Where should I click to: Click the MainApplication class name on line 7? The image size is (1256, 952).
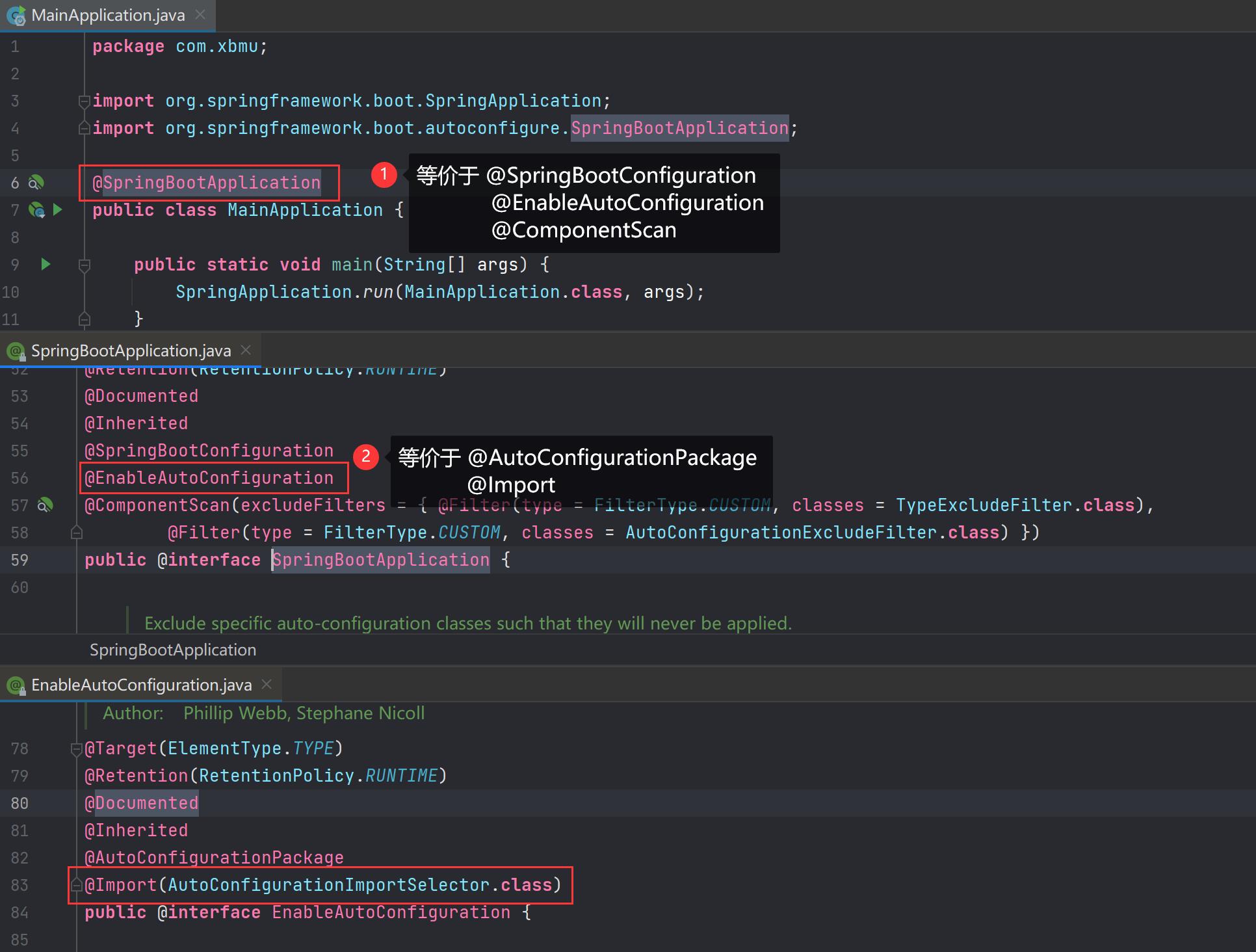[x=306, y=210]
